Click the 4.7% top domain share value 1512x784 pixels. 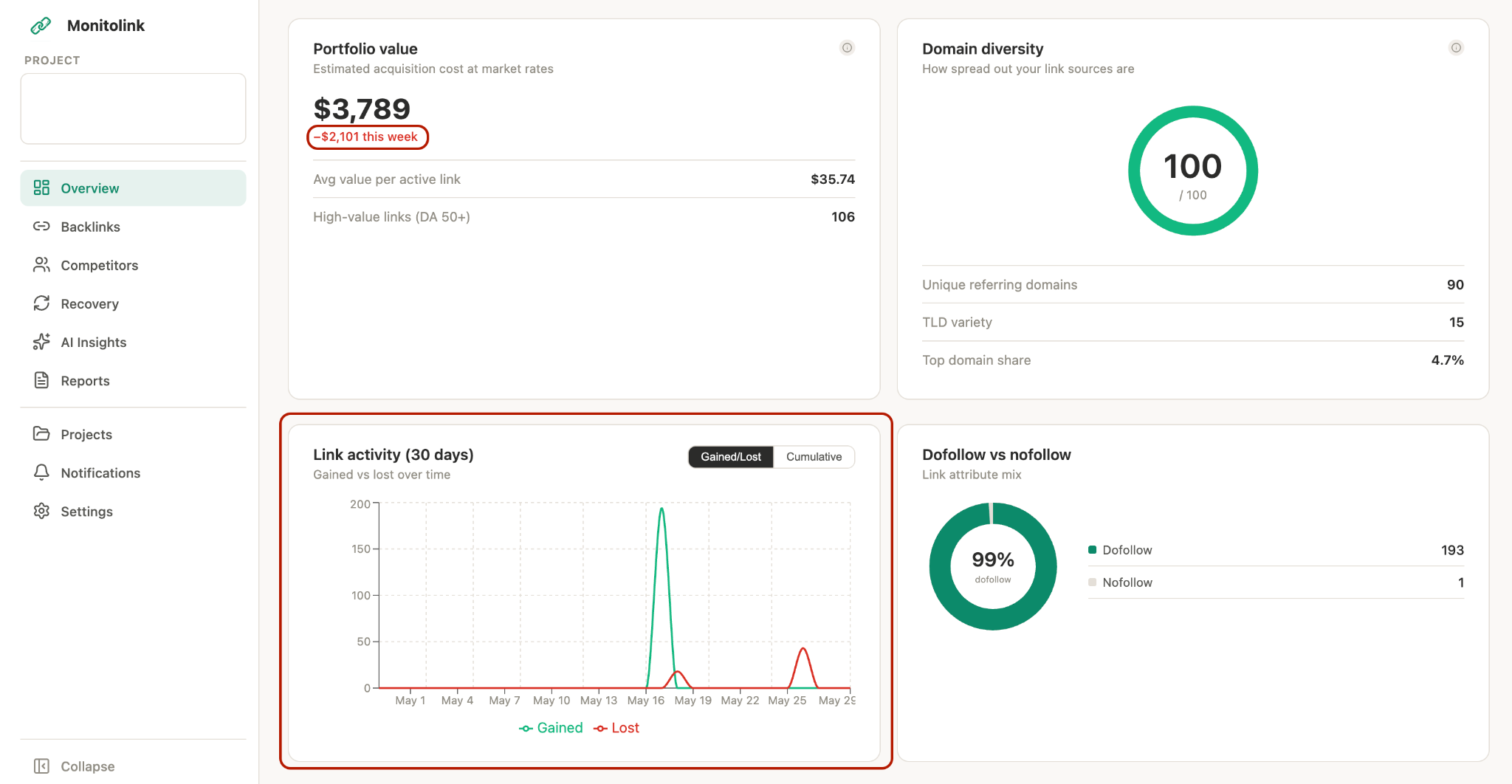[x=1447, y=360]
